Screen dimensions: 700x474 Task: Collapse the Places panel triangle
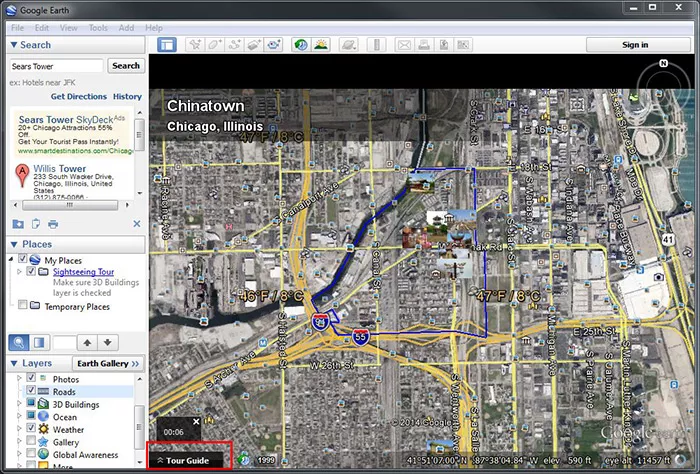[x=14, y=245]
